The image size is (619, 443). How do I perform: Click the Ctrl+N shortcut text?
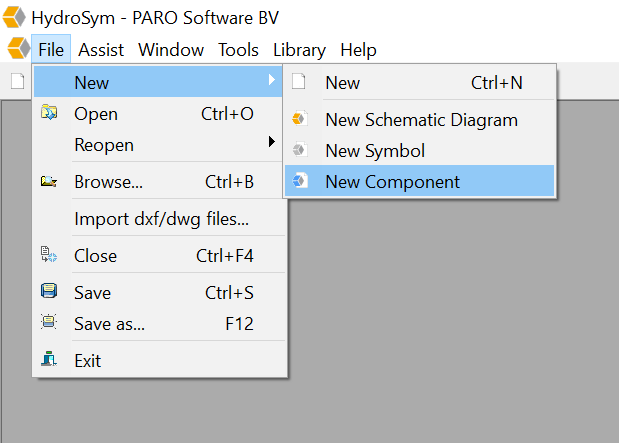[497, 83]
